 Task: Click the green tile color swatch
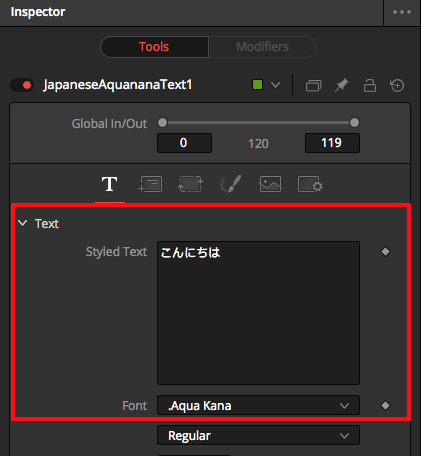point(257,85)
